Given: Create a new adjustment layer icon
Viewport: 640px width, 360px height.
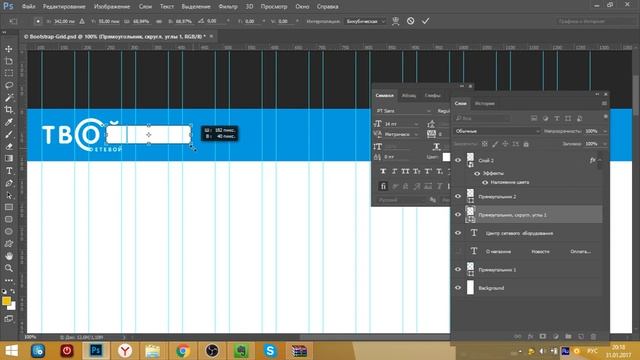Looking at the screenshot, I should pyautogui.click(x=556, y=336).
